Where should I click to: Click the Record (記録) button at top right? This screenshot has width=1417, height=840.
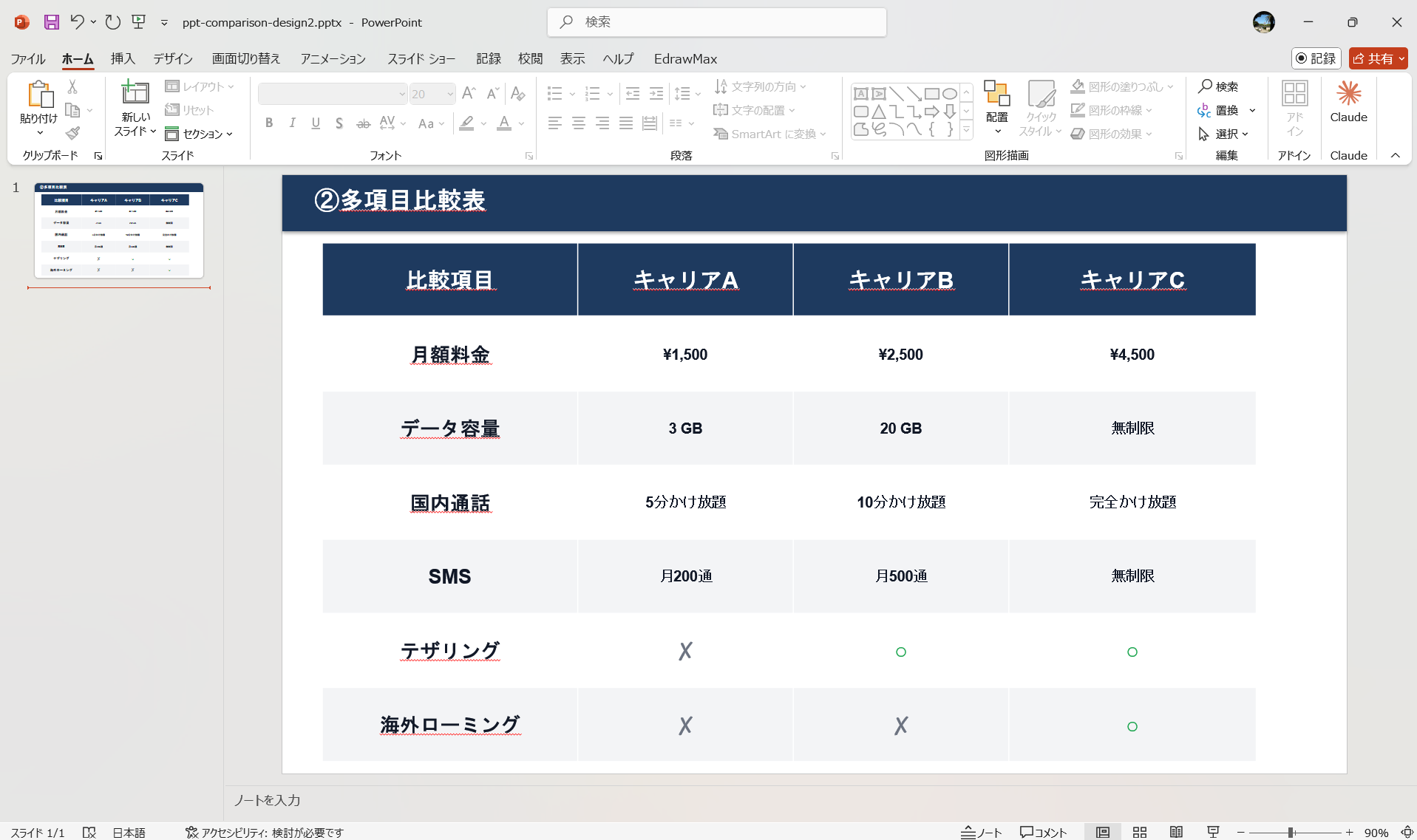tap(1316, 58)
